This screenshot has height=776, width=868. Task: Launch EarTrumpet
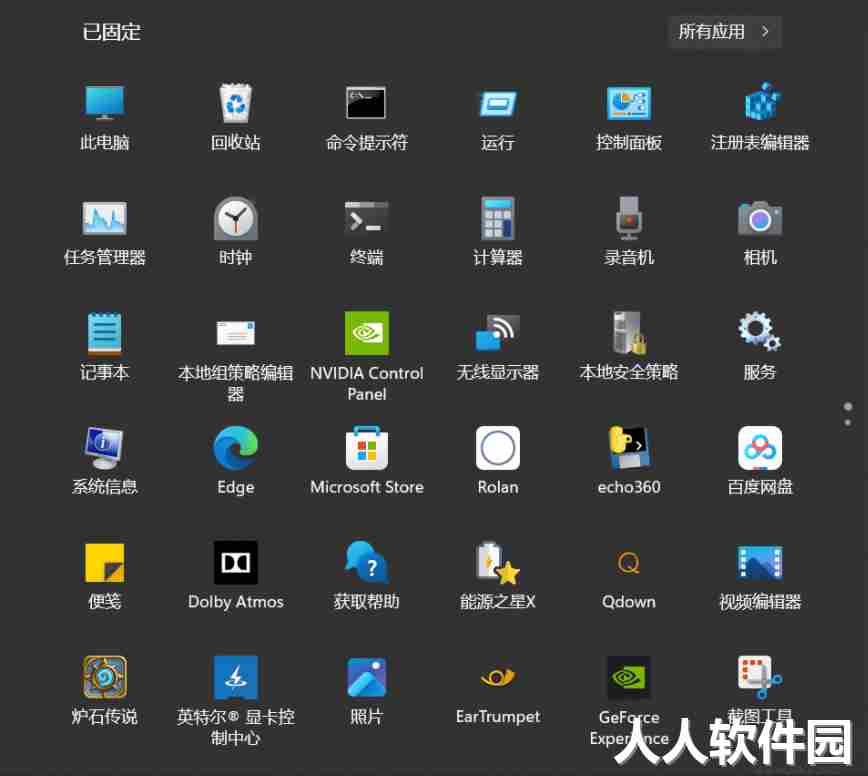[x=498, y=677]
